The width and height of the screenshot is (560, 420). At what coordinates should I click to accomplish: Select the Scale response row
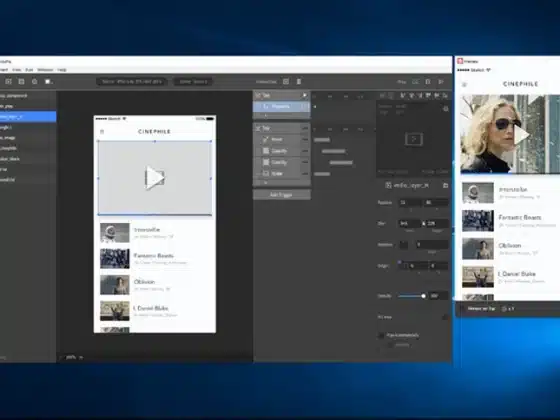pos(281,174)
